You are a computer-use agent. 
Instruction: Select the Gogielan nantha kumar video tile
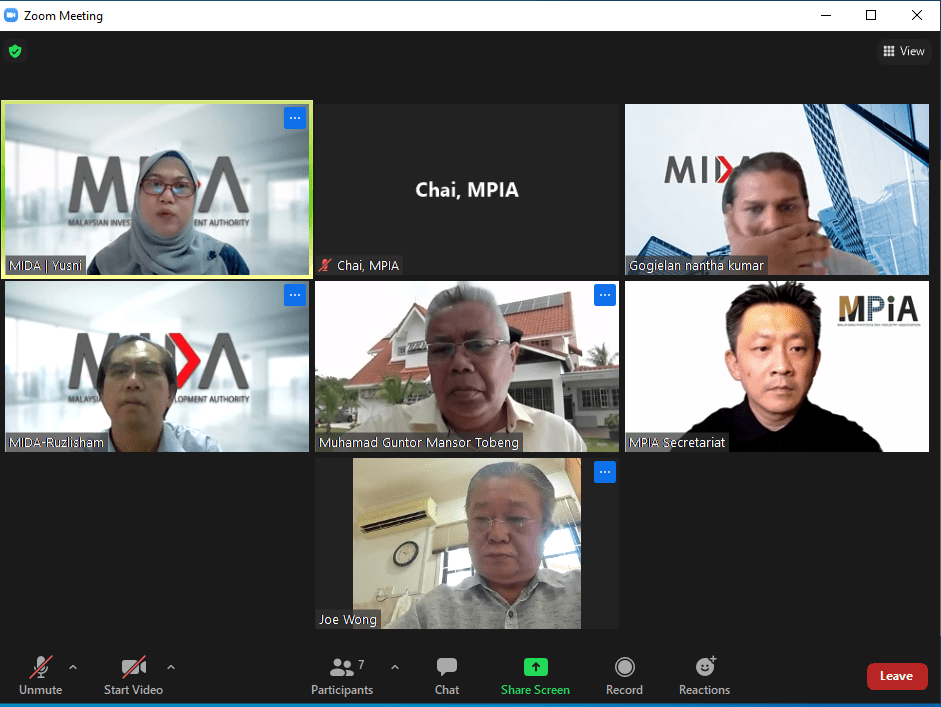(777, 189)
